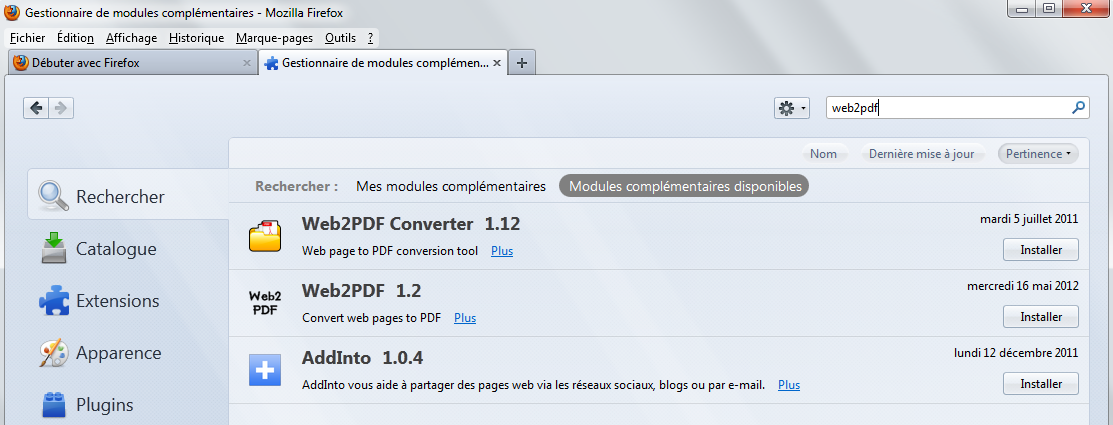Open a new tab with the plus button
1113x425 pixels.
pyautogui.click(x=522, y=62)
